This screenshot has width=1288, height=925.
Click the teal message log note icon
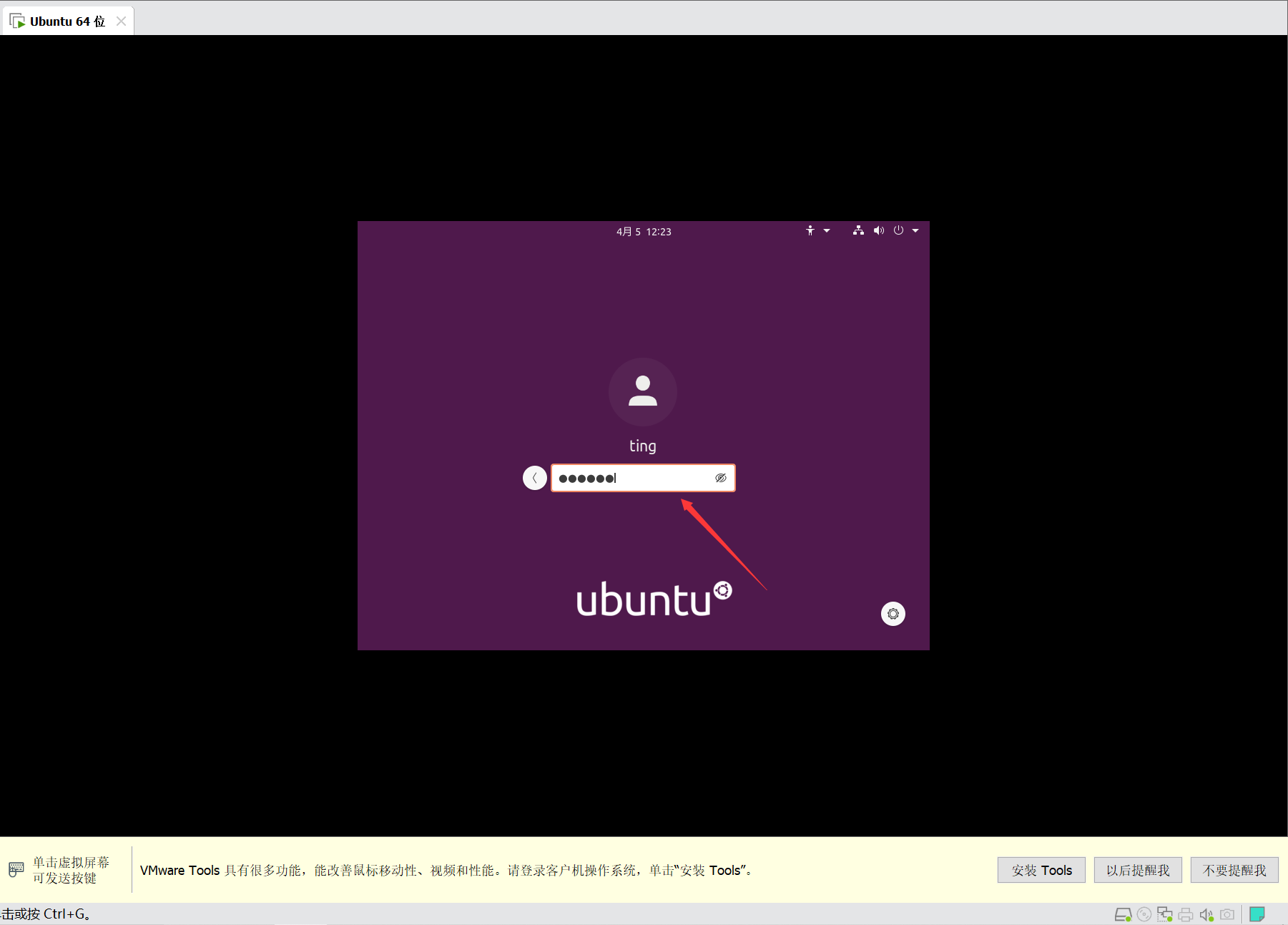click(x=1257, y=914)
